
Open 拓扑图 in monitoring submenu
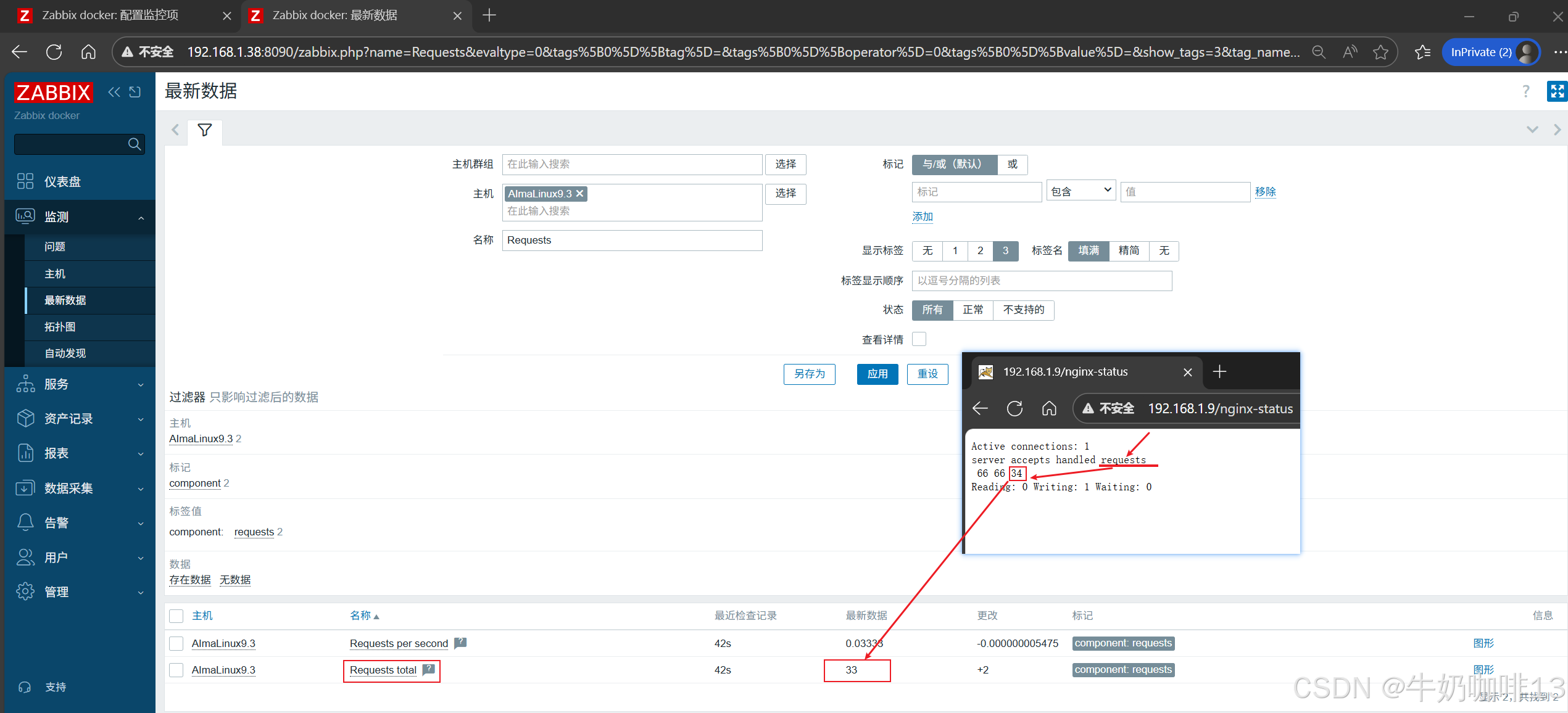60,327
